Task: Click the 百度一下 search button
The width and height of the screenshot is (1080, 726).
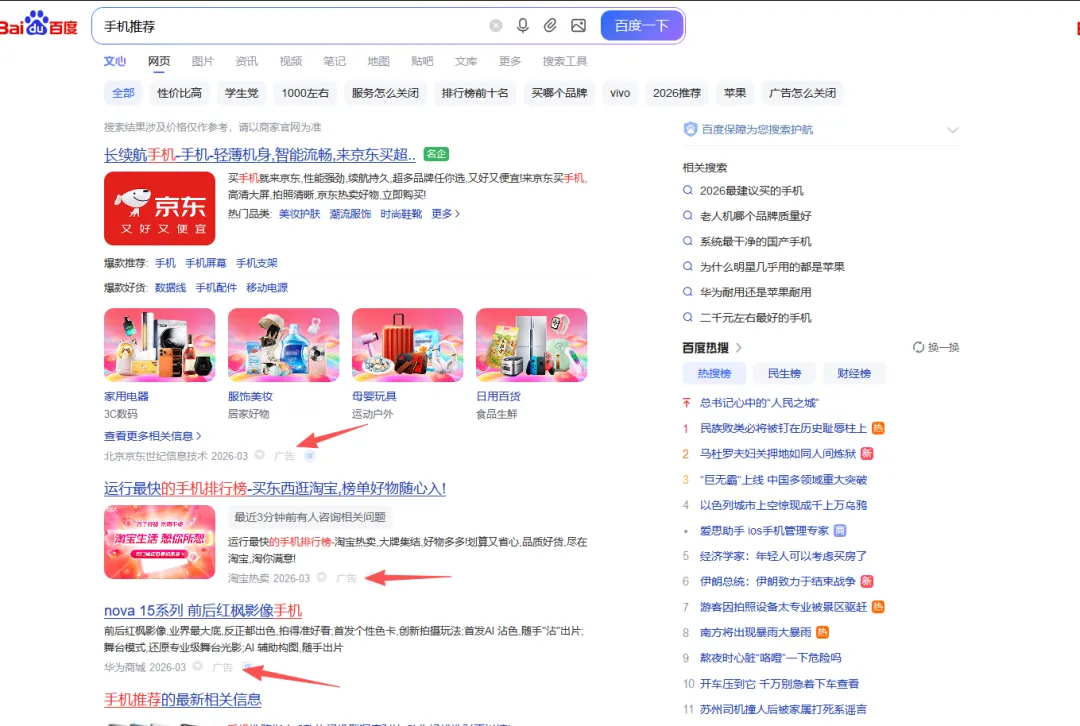Action: click(x=641, y=25)
